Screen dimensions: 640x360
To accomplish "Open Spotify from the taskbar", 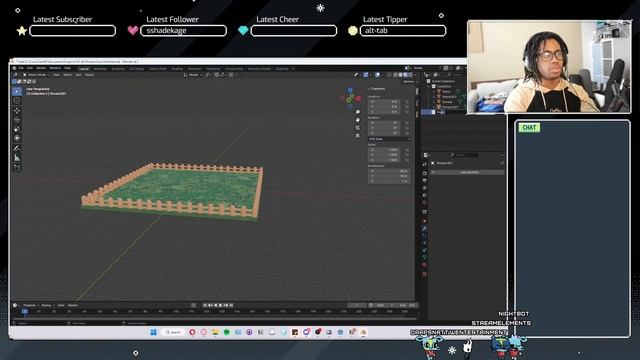I will (x=227, y=332).
